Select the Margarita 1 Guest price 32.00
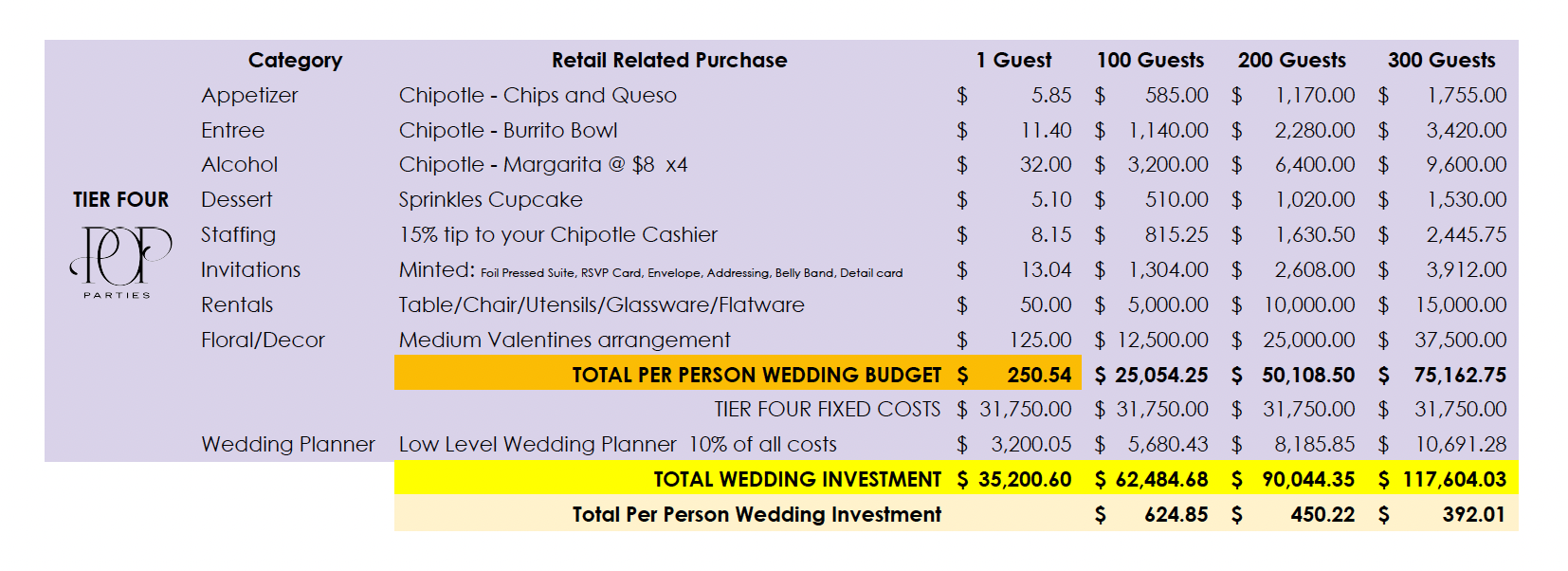The width and height of the screenshot is (1568, 571). (x=1046, y=165)
